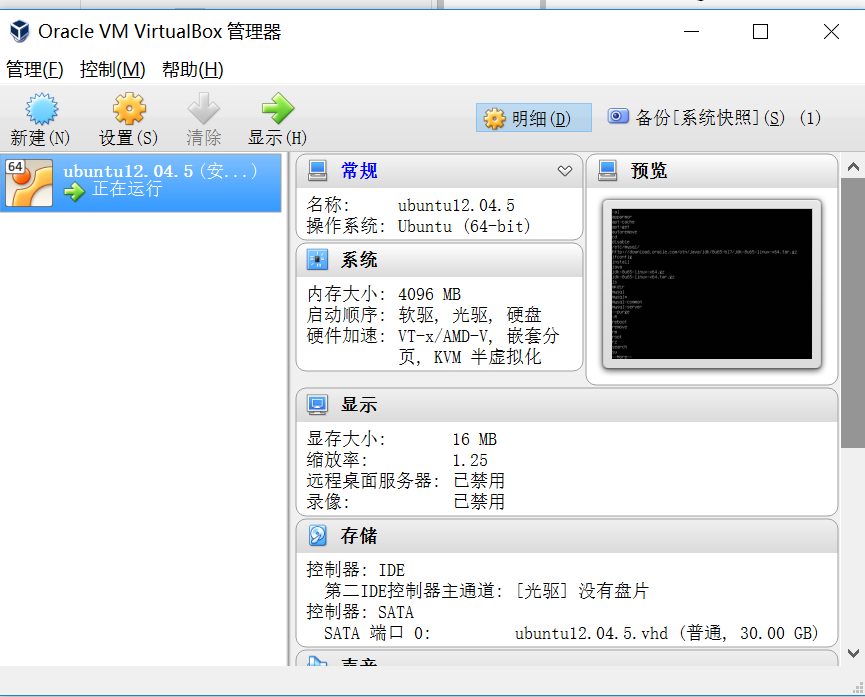
Task: Click the ubuntu12.04.5 VM OS icon
Action: pyautogui.click(x=29, y=183)
